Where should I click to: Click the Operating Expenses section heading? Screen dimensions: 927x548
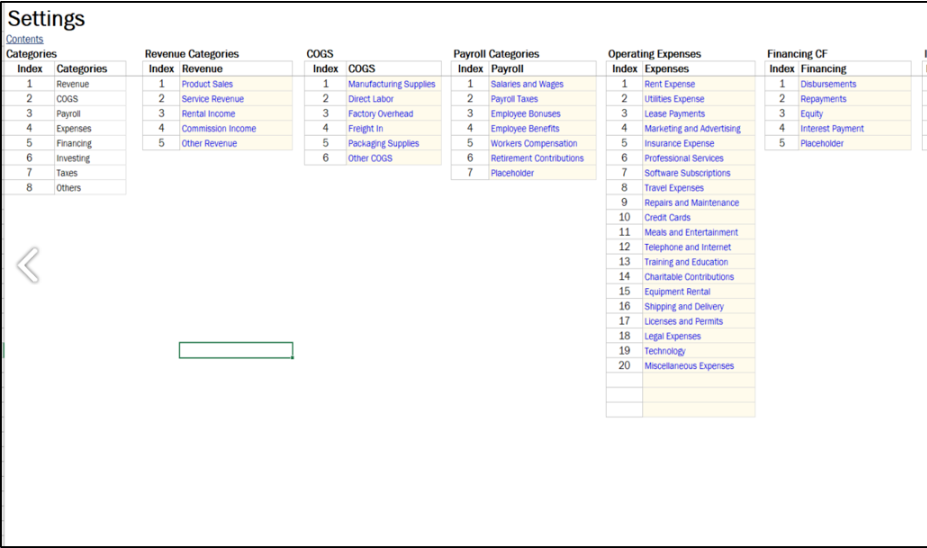pyautogui.click(x=654, y=54)
